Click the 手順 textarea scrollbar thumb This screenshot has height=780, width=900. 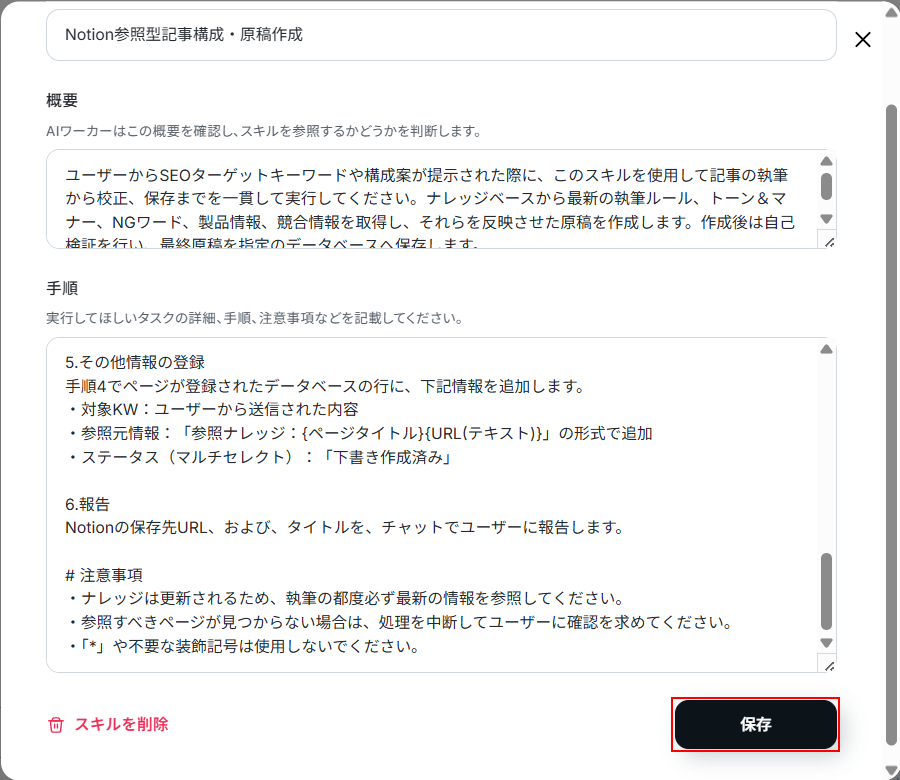pos(827,592)
